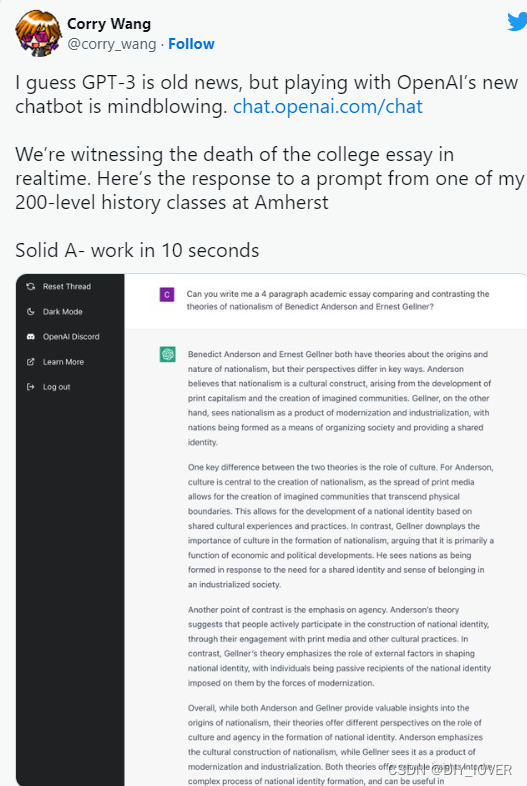Click the user prompt about Anderson and Gellner

coord(338,300)
